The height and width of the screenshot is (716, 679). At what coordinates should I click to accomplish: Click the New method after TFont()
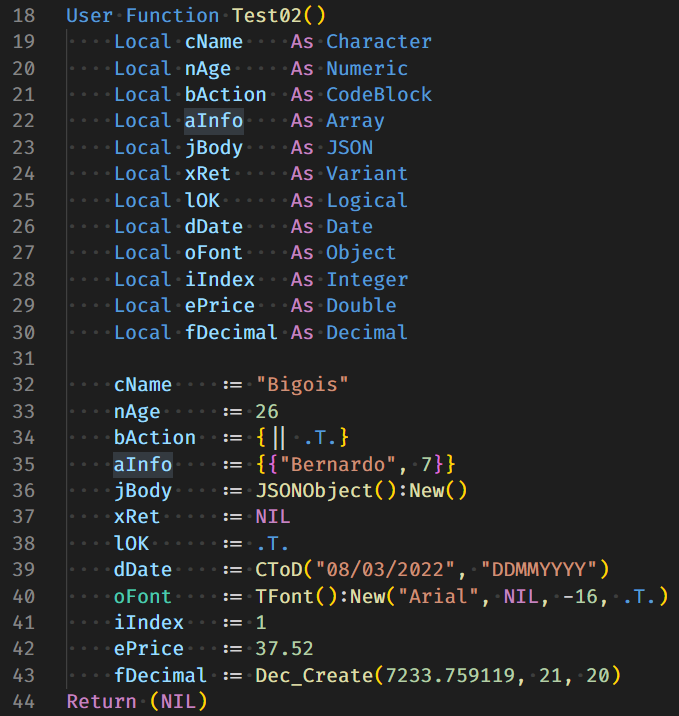[x=368, y=597]
